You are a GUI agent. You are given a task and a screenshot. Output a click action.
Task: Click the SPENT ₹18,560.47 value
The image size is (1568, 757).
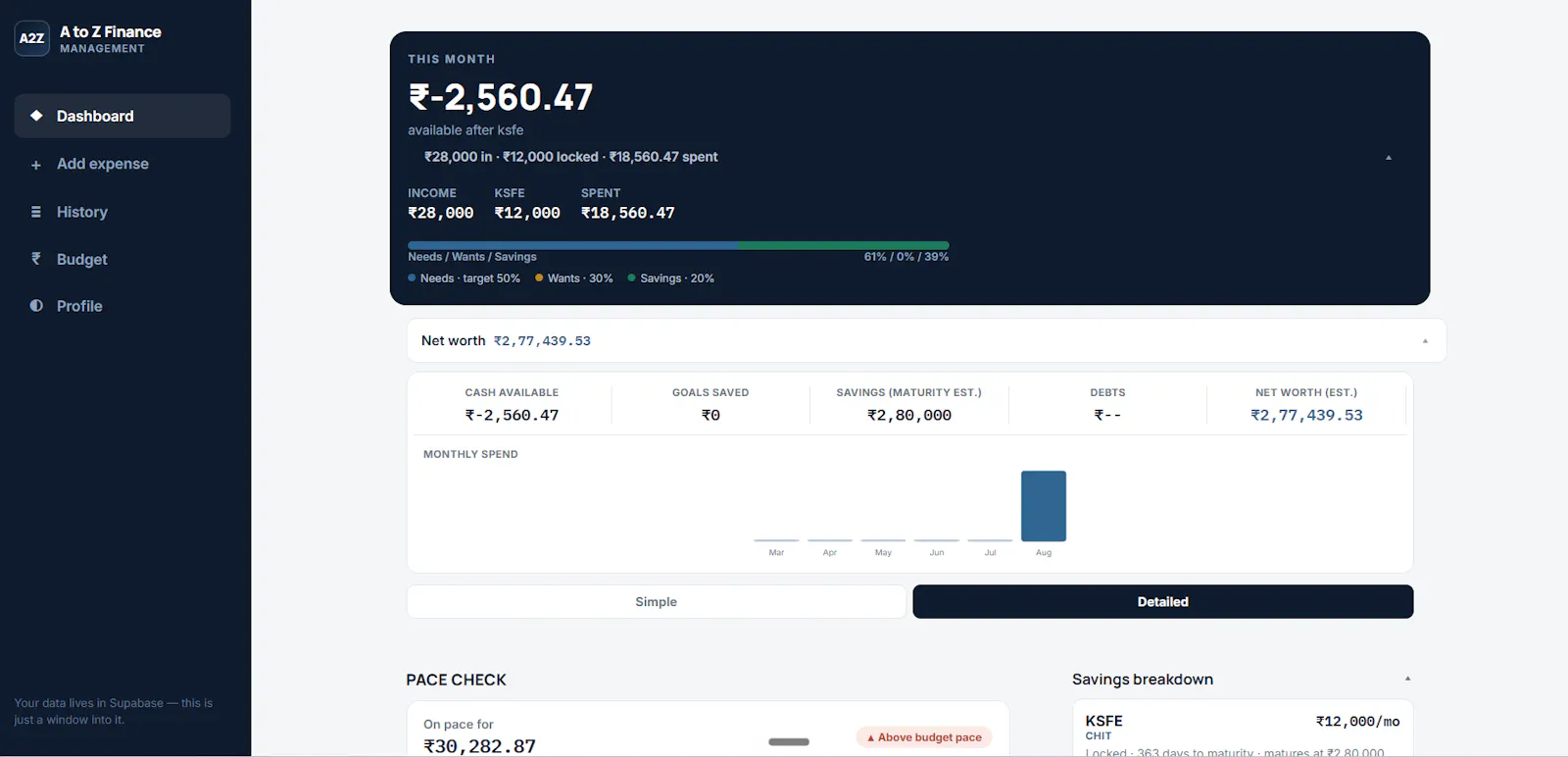(628, 213)
